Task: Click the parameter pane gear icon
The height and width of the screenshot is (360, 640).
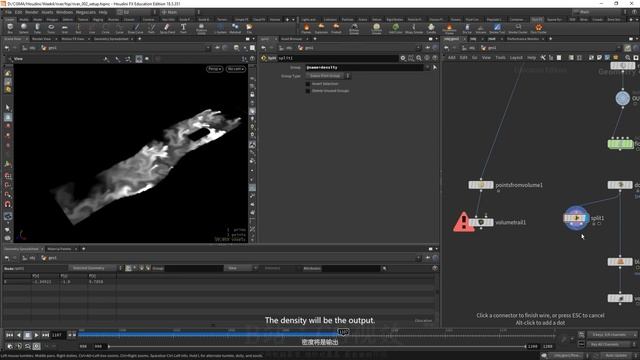Action: (x=403, y=58)
